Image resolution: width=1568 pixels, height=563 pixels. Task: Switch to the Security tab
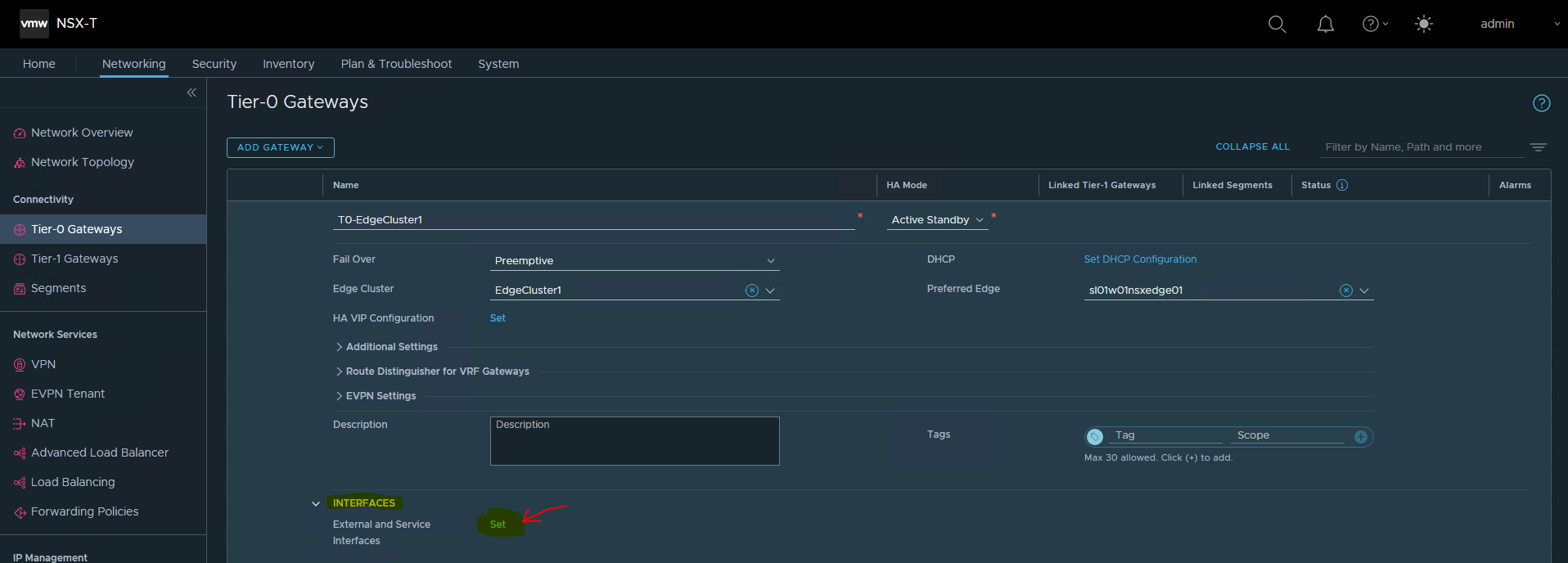click(214, 64)
